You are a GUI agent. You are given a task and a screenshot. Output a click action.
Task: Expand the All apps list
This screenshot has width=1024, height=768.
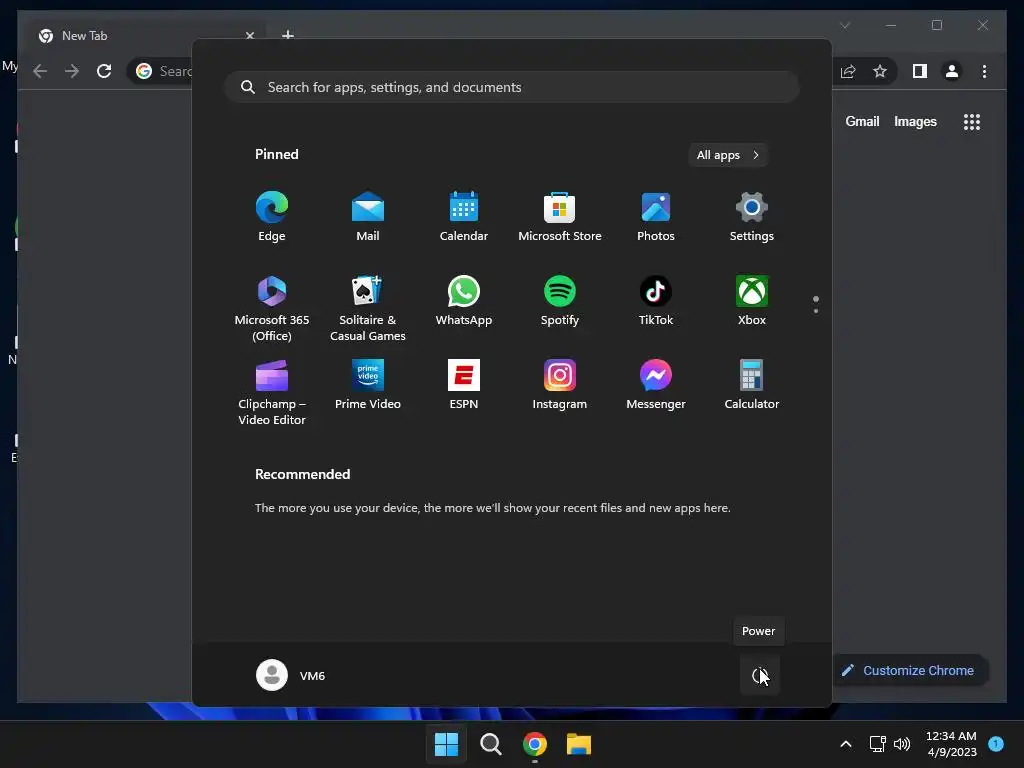(x=728, y=155)
